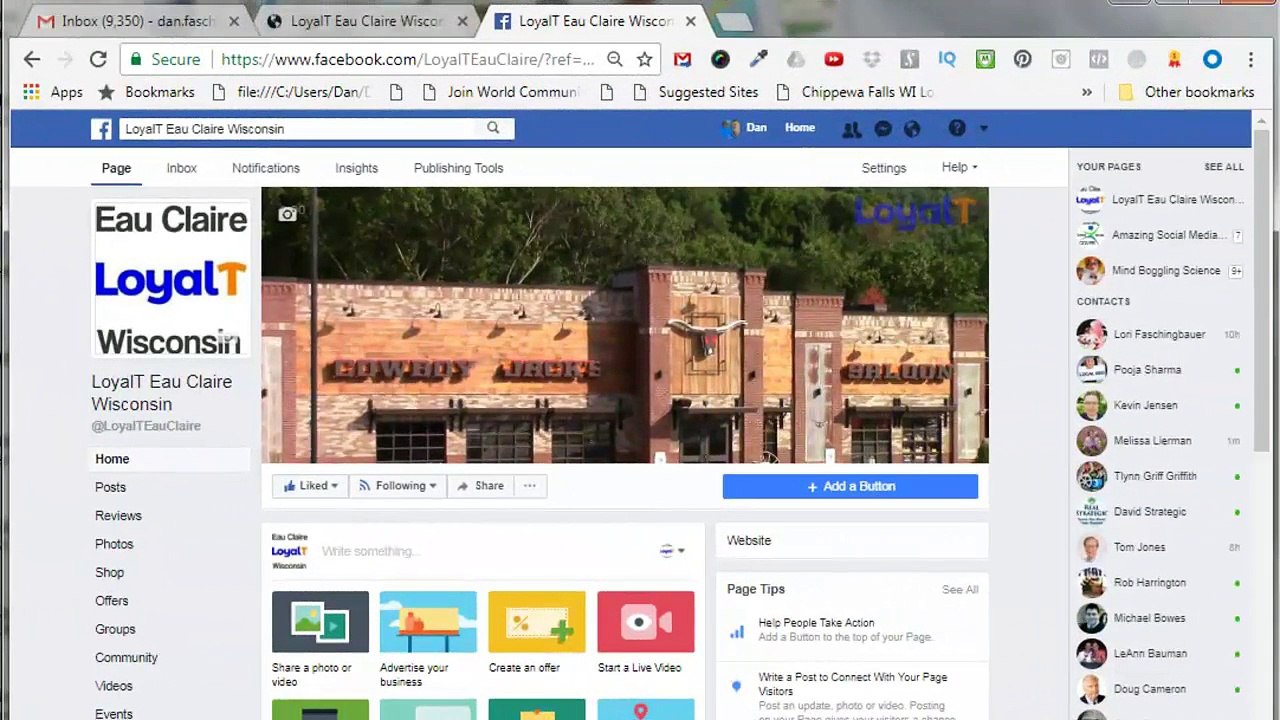The image size is (1280, 720).
Task: Open chat with Pooja Sharma
Action: [1160, 370]
